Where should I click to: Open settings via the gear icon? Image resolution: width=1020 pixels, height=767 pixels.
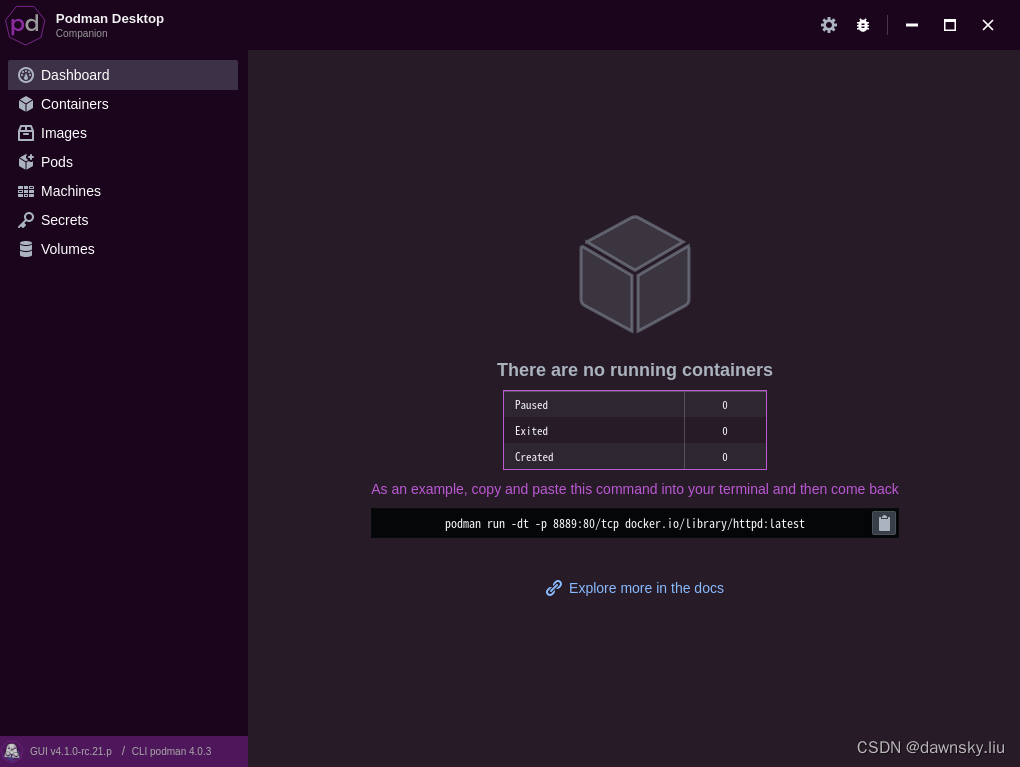828,25
